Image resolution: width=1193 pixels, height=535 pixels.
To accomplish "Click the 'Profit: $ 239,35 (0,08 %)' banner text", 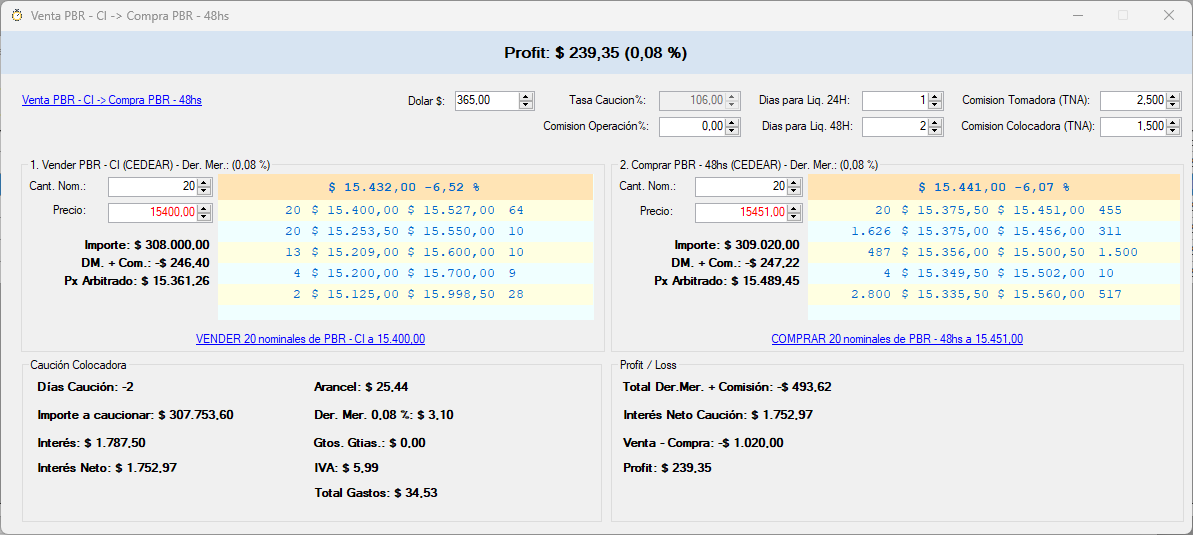I will pyautogui.click(x=596, y=53).
